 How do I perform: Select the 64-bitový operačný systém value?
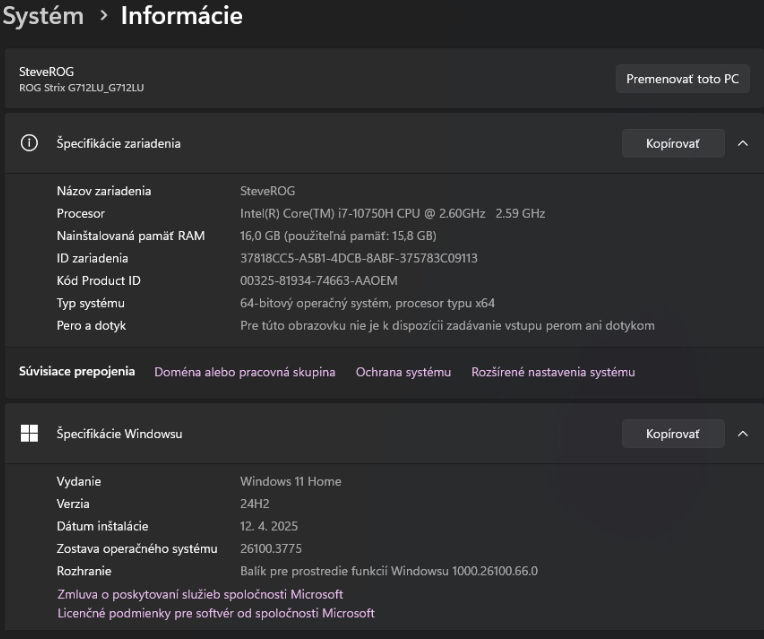(x=367, y=303)
